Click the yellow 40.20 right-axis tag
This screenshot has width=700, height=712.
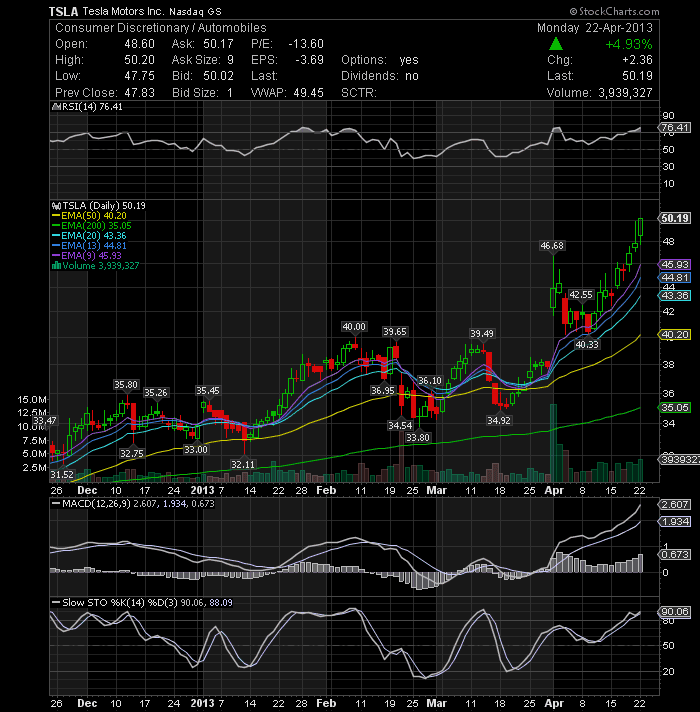[675, 335]
